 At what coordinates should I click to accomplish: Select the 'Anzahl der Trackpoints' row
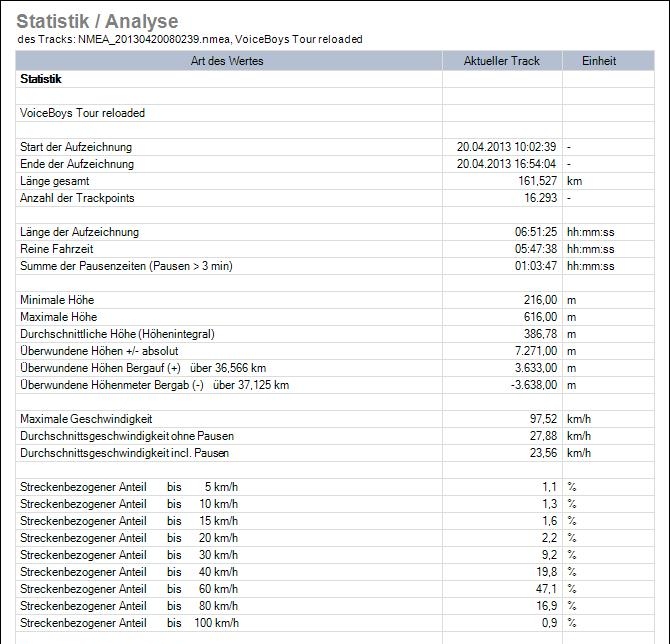click(77, 198)
